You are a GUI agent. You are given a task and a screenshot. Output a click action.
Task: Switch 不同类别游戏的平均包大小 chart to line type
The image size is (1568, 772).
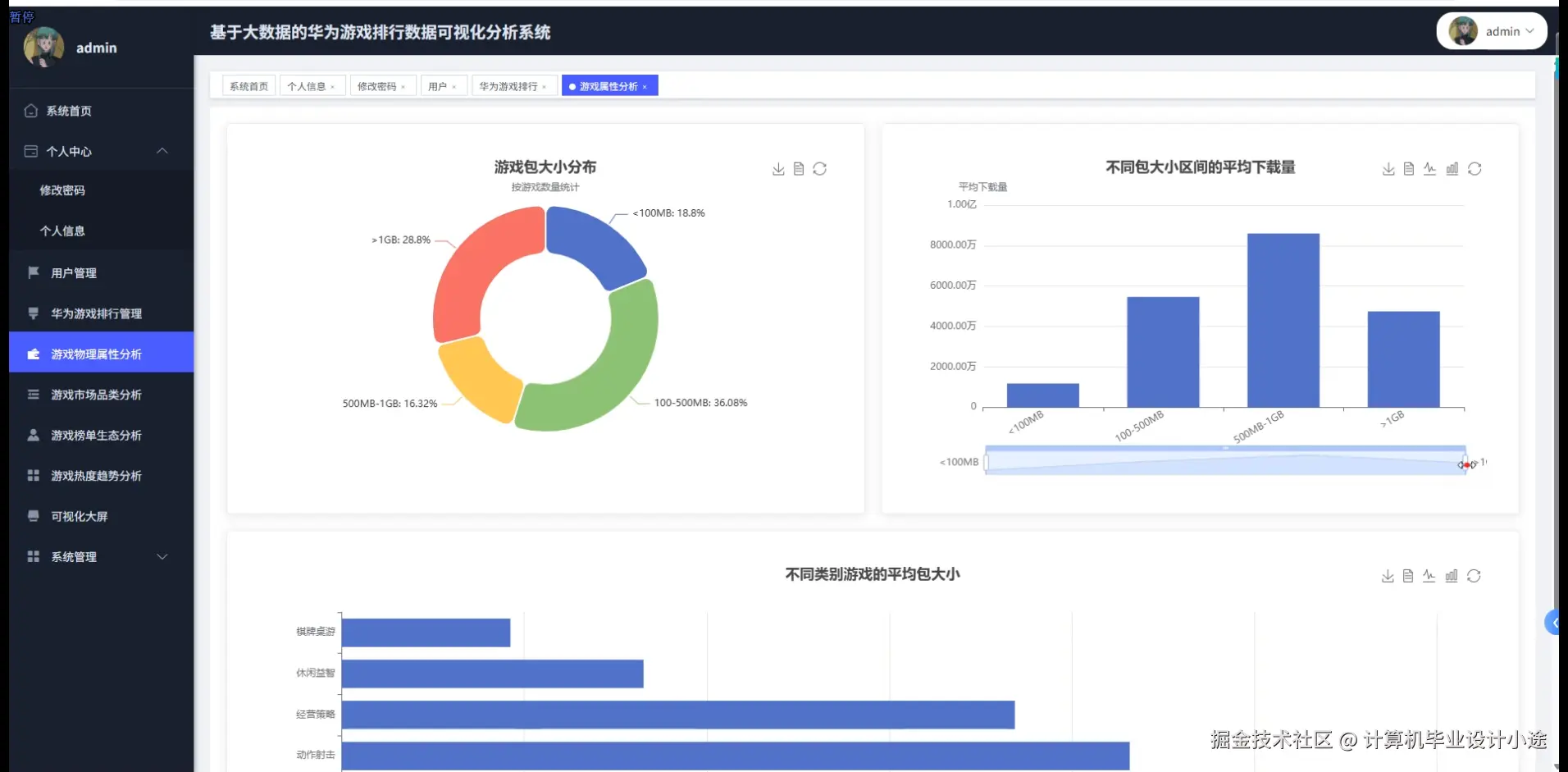pyautogui.click(x=1429, y=576)
